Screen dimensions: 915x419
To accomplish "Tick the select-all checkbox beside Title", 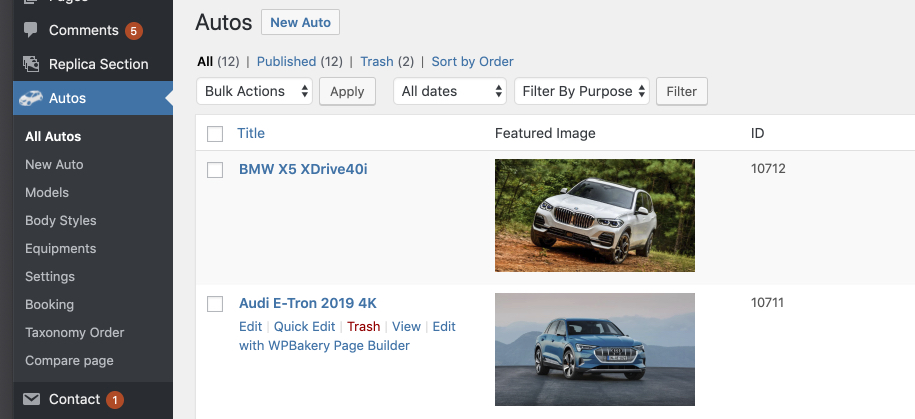I will click(215, 134).
